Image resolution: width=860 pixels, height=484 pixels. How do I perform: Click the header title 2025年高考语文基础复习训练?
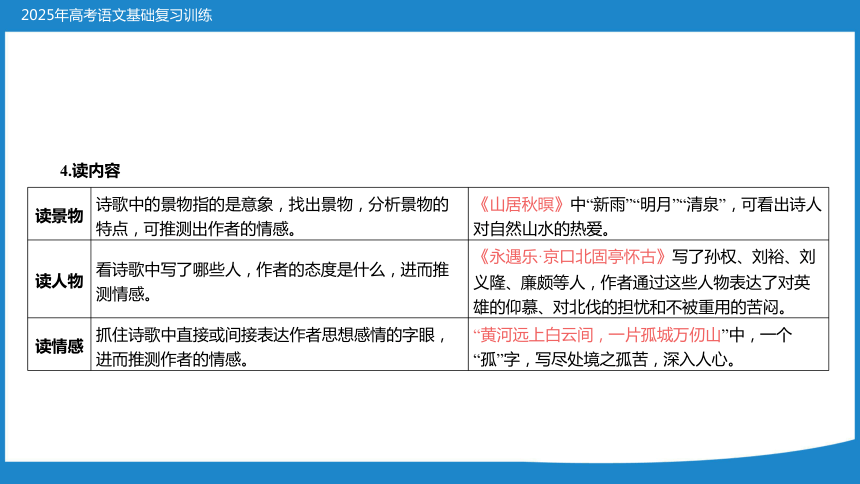116,15
